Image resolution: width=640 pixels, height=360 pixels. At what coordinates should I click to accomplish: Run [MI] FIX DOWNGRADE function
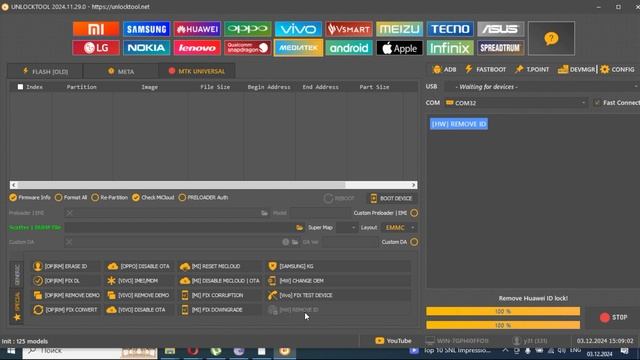click(x=220, y=310)
